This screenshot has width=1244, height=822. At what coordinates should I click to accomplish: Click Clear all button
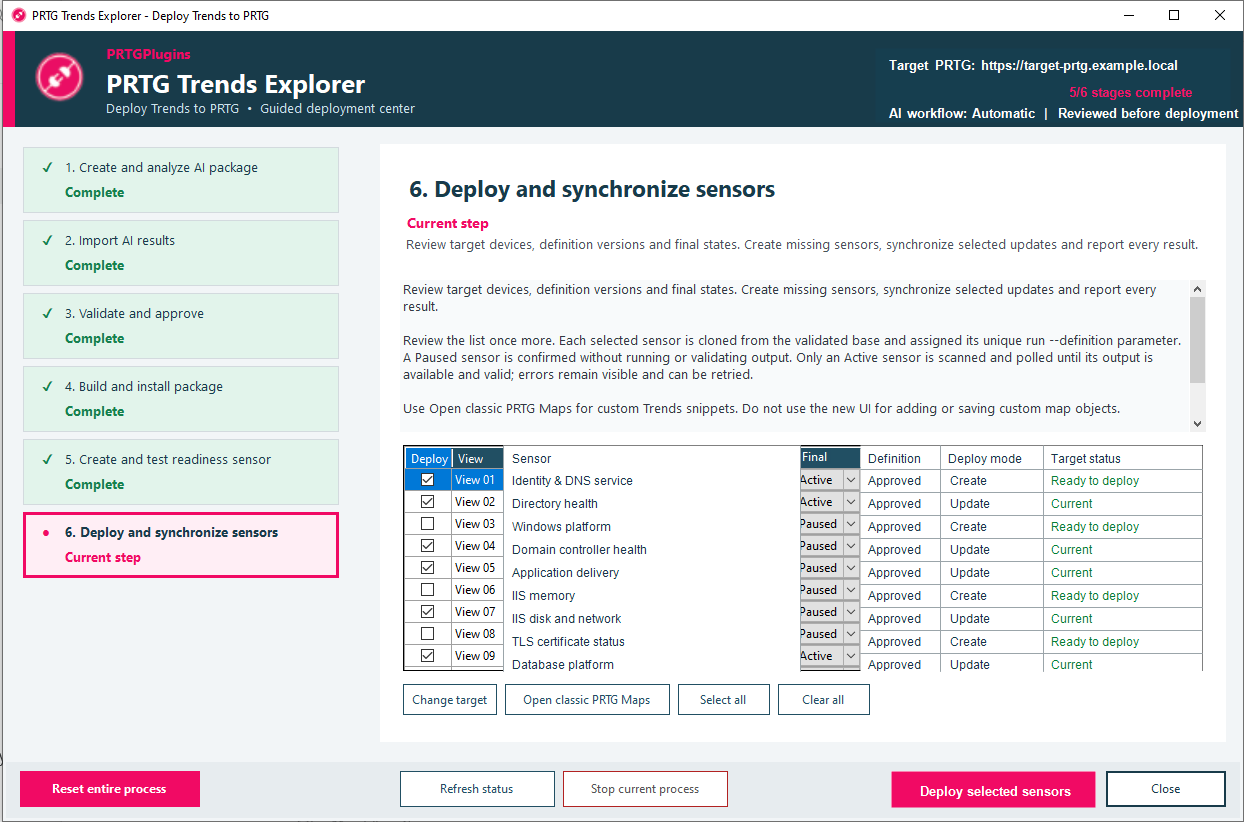pyautogui.click(x=823, y=700)
